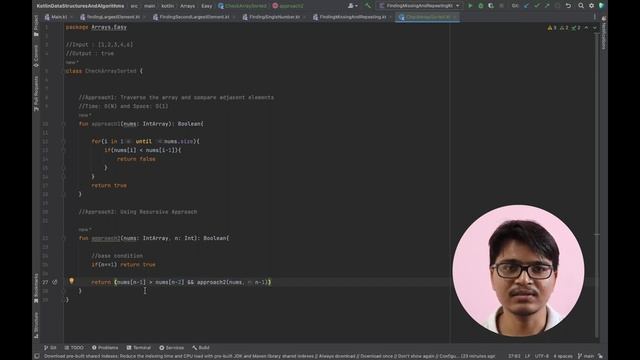Open the Structure sidebar button
The image size is (640, 360).
pyautogui.click(x=36, y=325)
